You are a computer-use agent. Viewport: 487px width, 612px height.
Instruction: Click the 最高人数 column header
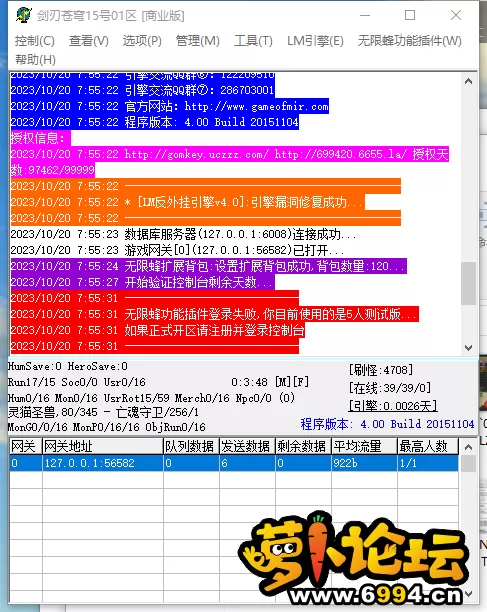pos(428,446)
